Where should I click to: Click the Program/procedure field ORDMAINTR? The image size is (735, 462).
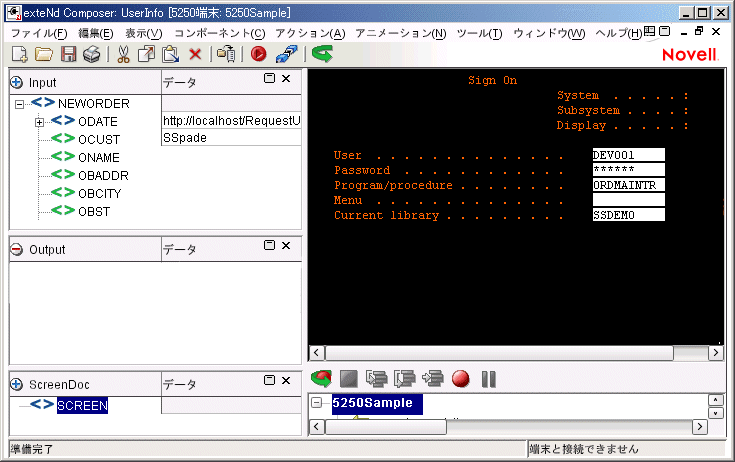pos(628,185)
